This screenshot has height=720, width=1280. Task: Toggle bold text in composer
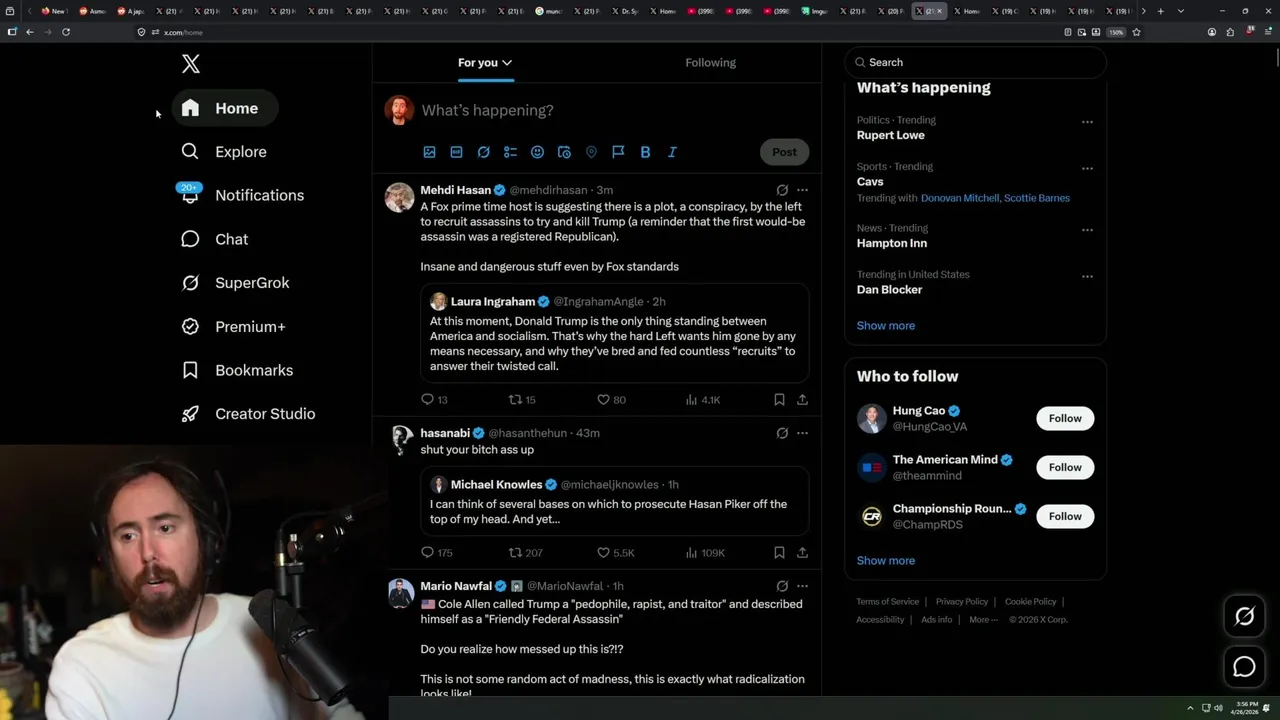point(645,152)
